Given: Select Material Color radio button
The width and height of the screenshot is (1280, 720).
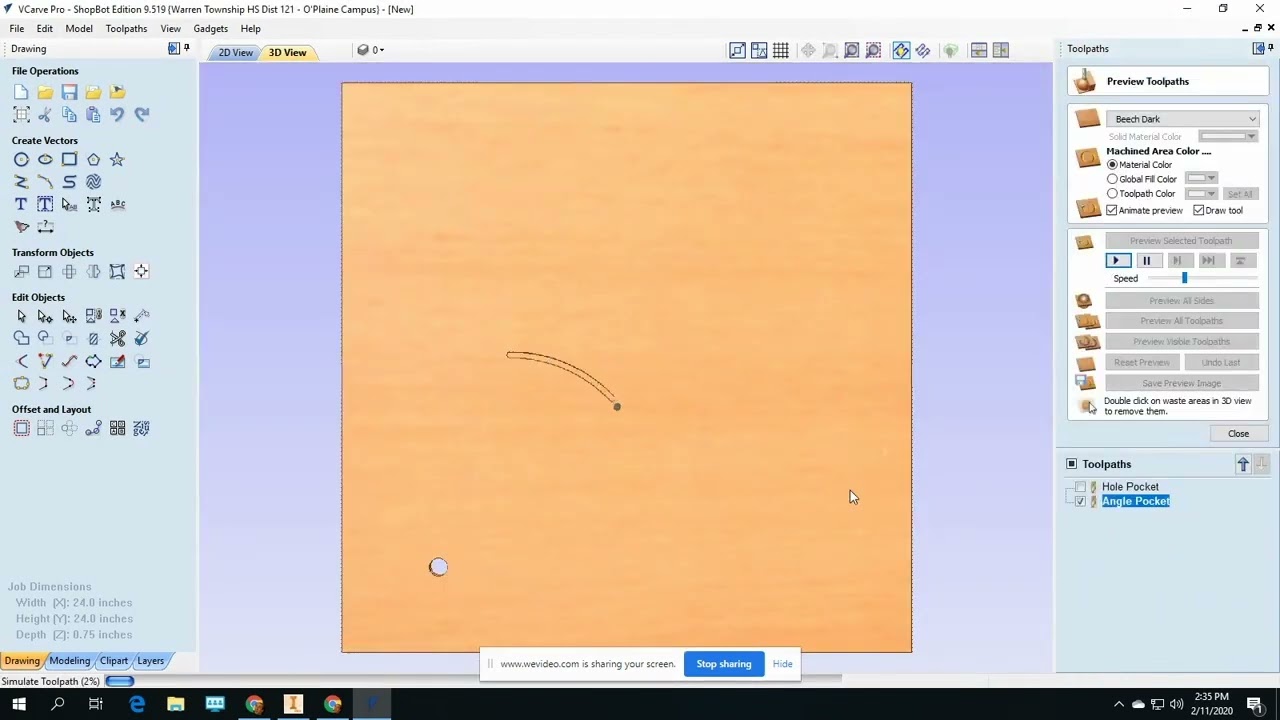Looking at the screenshot, I should pyautogui.click(x=1112, y=165).
